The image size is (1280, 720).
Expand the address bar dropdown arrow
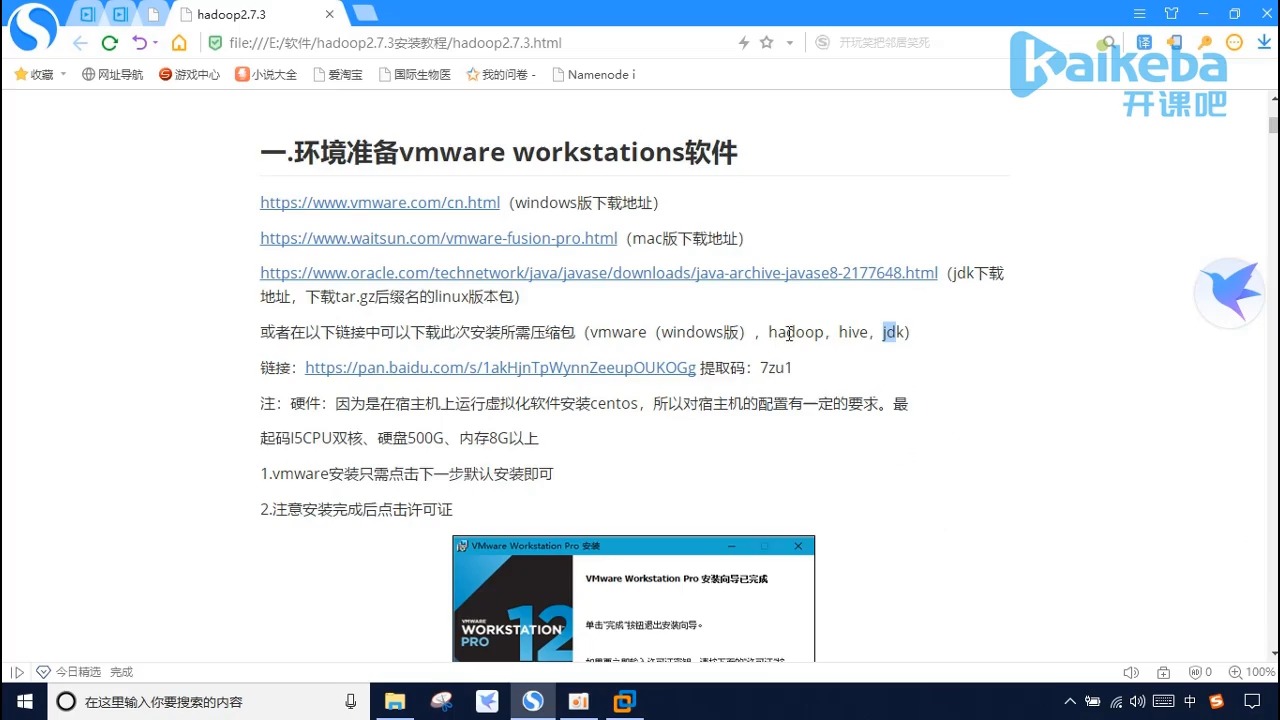(790, 43)
